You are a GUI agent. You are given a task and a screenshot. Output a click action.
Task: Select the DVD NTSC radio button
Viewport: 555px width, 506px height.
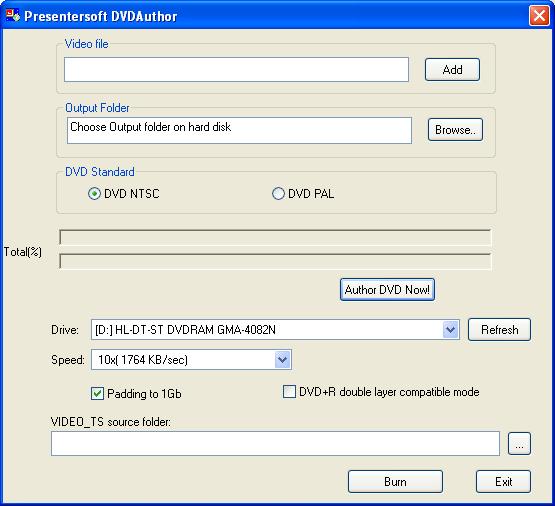click(94, 194)
